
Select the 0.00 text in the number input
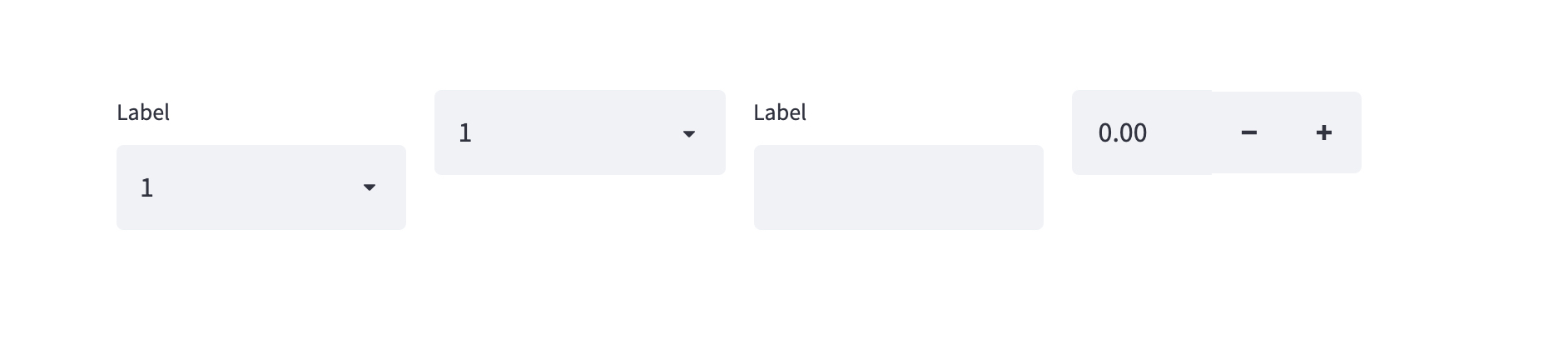click(1123, 132)
